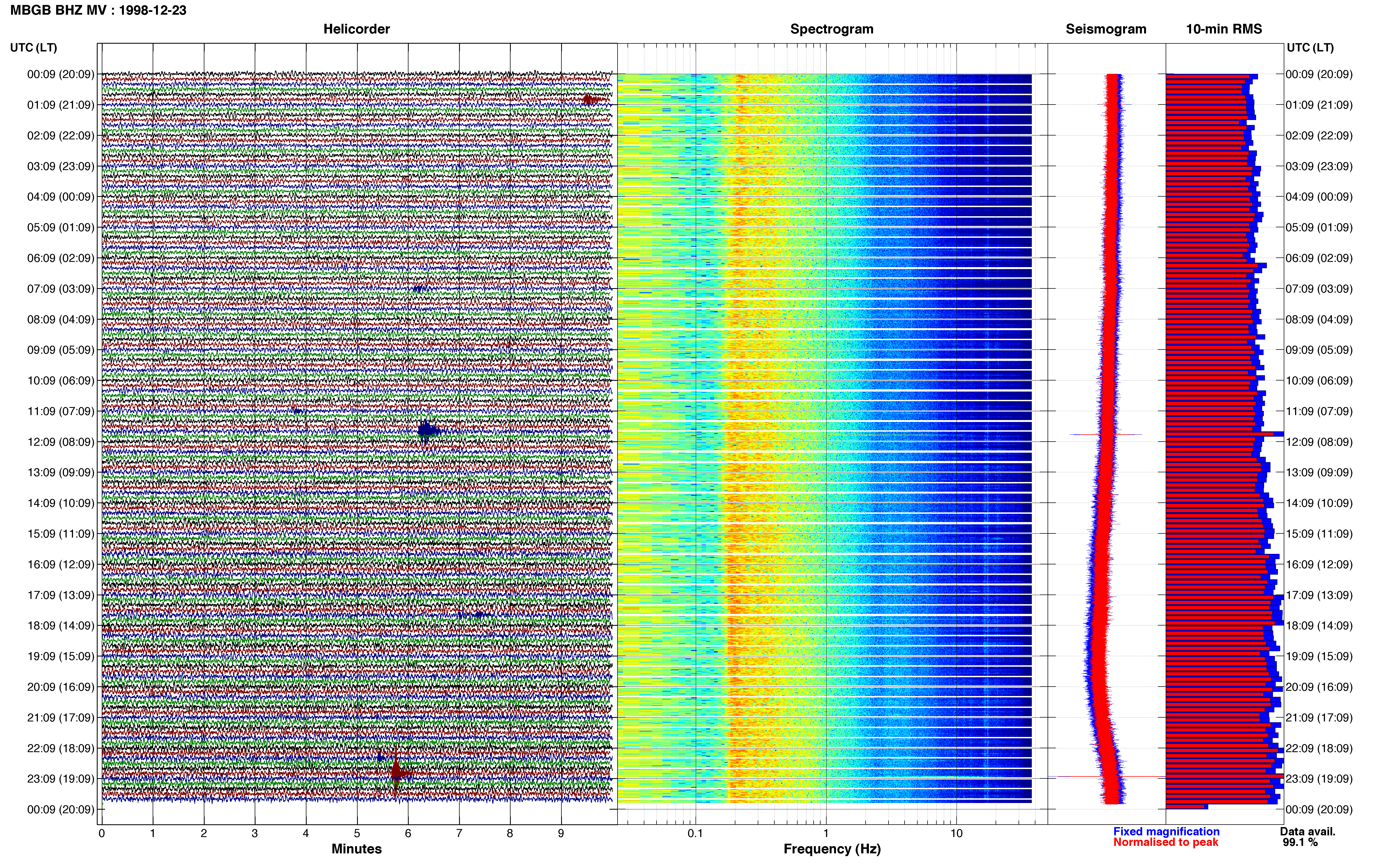Click the minutes-axis tick label "7"
Screen dimensions: 1388x868
tap(459, 833)
